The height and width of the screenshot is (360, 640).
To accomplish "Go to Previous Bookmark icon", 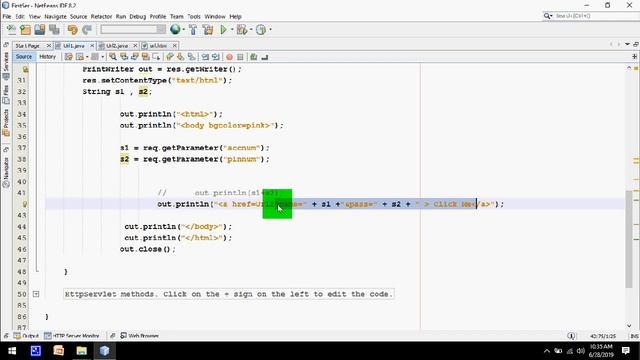I will 170,57.
